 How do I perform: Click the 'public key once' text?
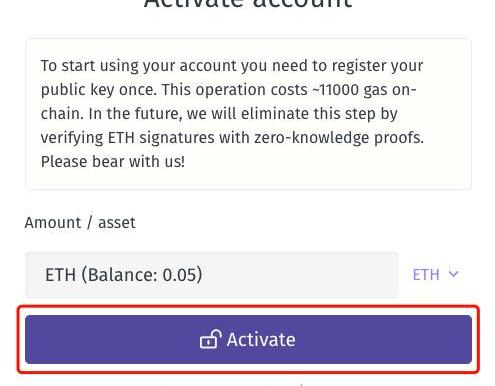pyautogui.click(x=99, y=90)
